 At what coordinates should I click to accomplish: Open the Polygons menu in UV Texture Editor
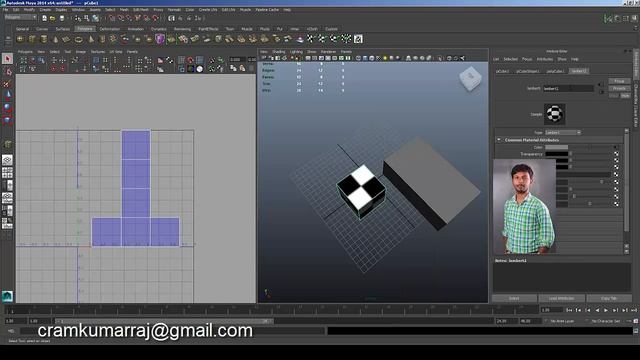point(25,52)
